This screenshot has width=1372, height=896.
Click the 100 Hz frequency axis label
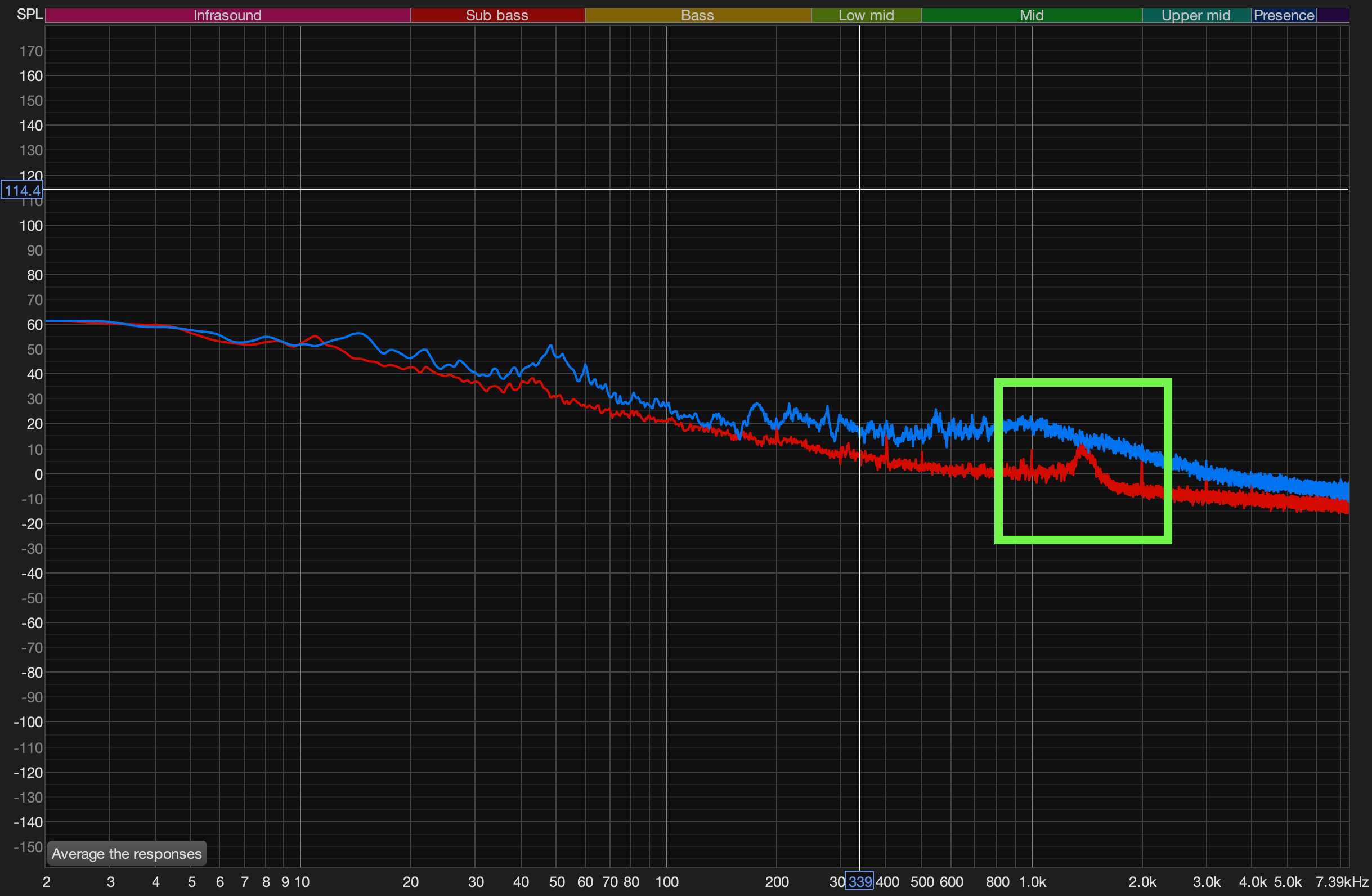point(666,881)
